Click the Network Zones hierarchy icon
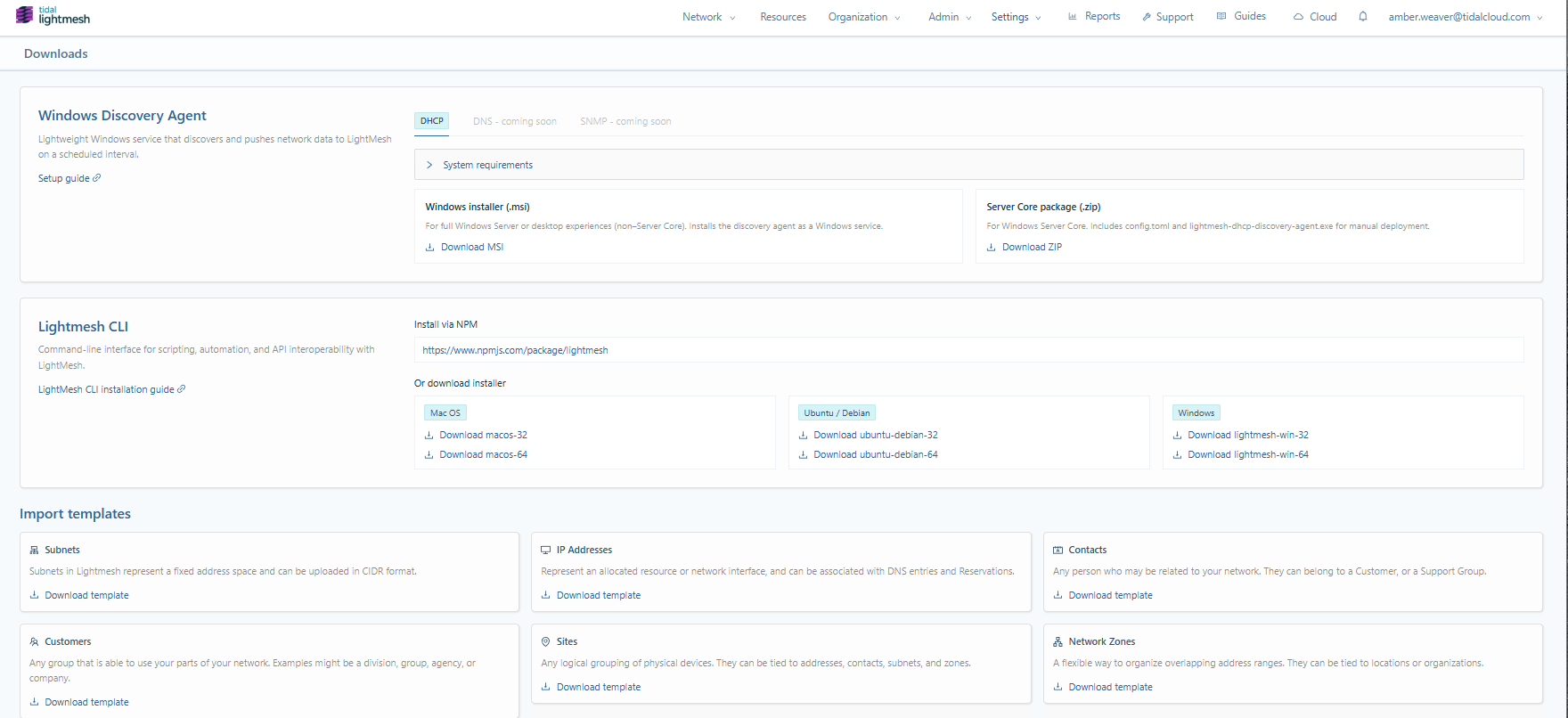The image size is (1568, 718). coord(1058,642)
